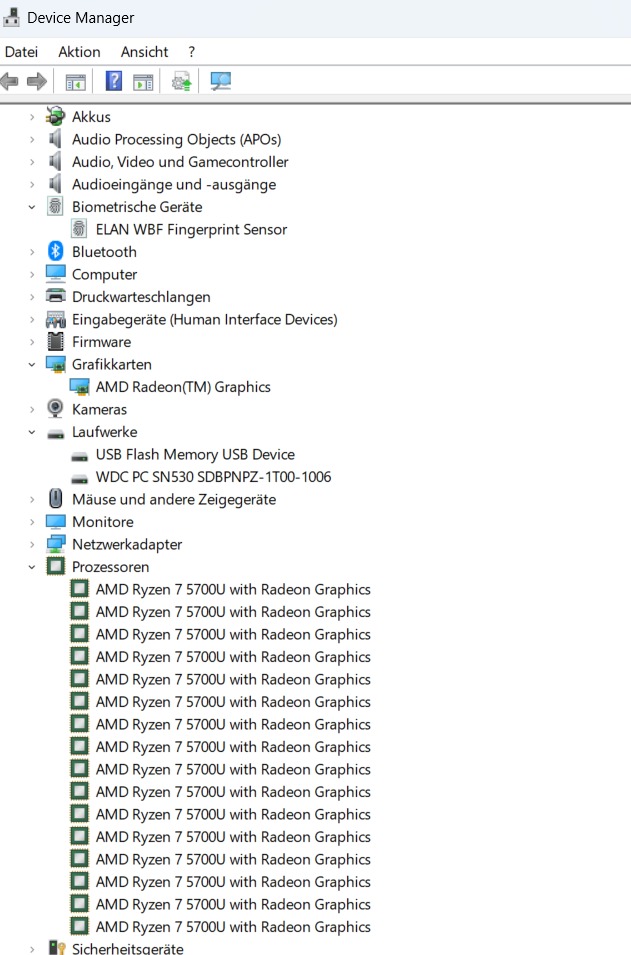This screenshot has height=955, width=631.
Task: Collapse the Laufwerke category
Action: point(32,432)
